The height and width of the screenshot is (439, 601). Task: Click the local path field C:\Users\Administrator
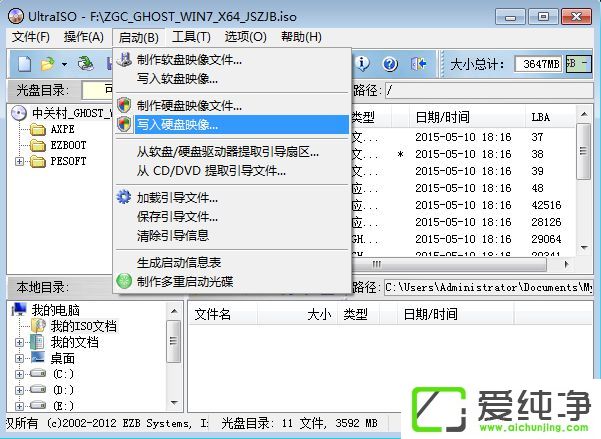(x=489, y=288)
